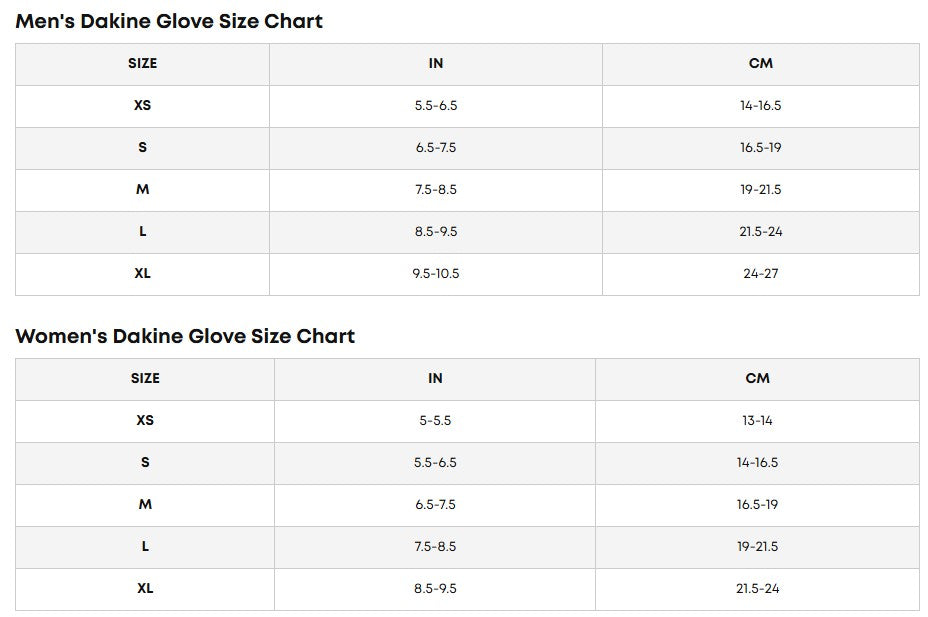Click the women's L size cell
This screenshot has width=928, height=617.
(145, 546)
